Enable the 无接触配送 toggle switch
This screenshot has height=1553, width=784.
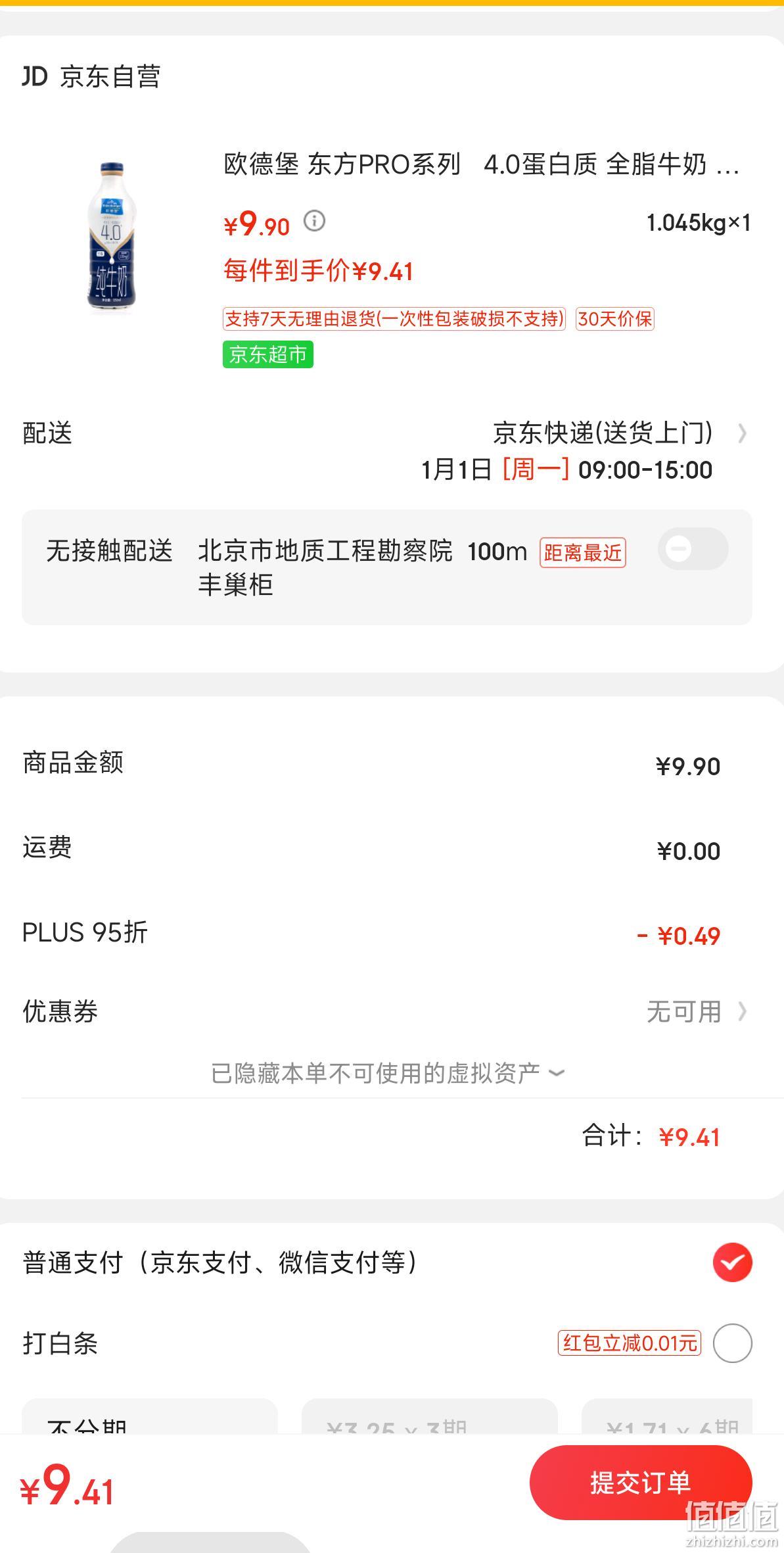click(x=693, y=548)
